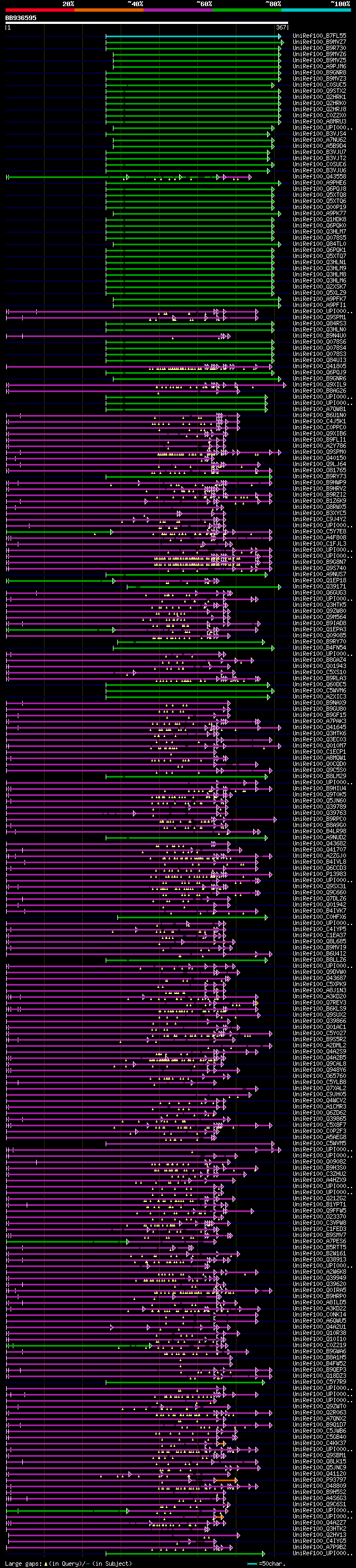This screenshot has height=1568, width=356.
Task: Click the cyan ~100% identity color bar
Action: (x=317, y=11)
